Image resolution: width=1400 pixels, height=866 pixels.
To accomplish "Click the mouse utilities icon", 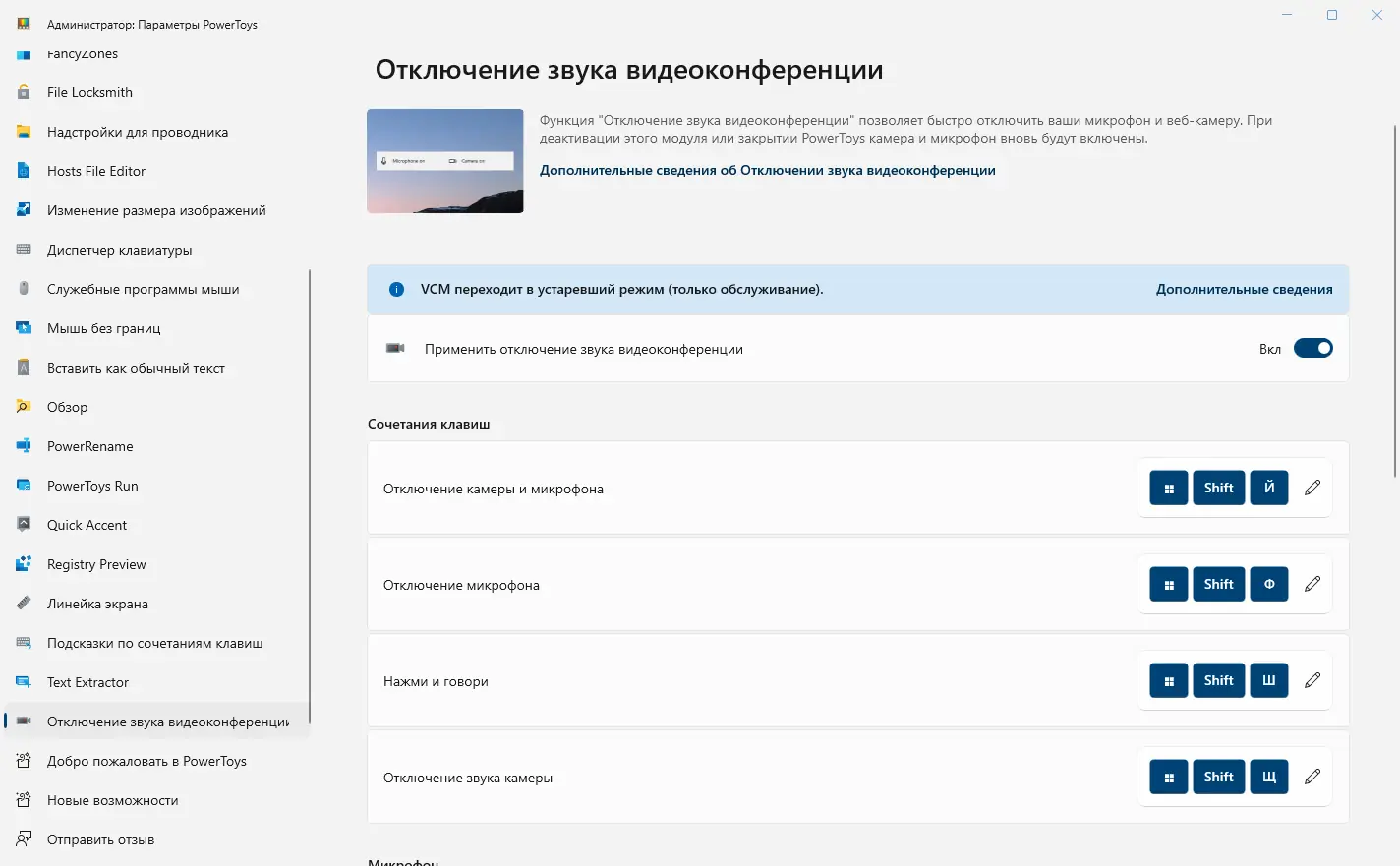I will 24,289.
